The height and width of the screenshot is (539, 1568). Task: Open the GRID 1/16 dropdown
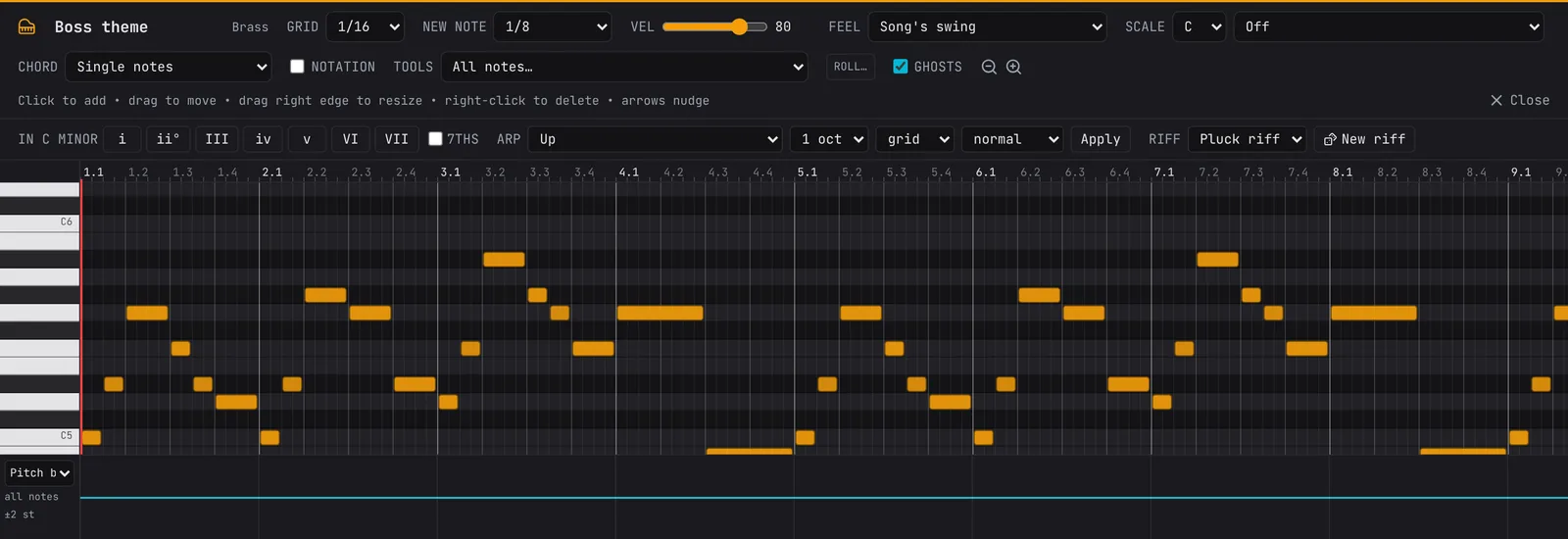point(366,26)
